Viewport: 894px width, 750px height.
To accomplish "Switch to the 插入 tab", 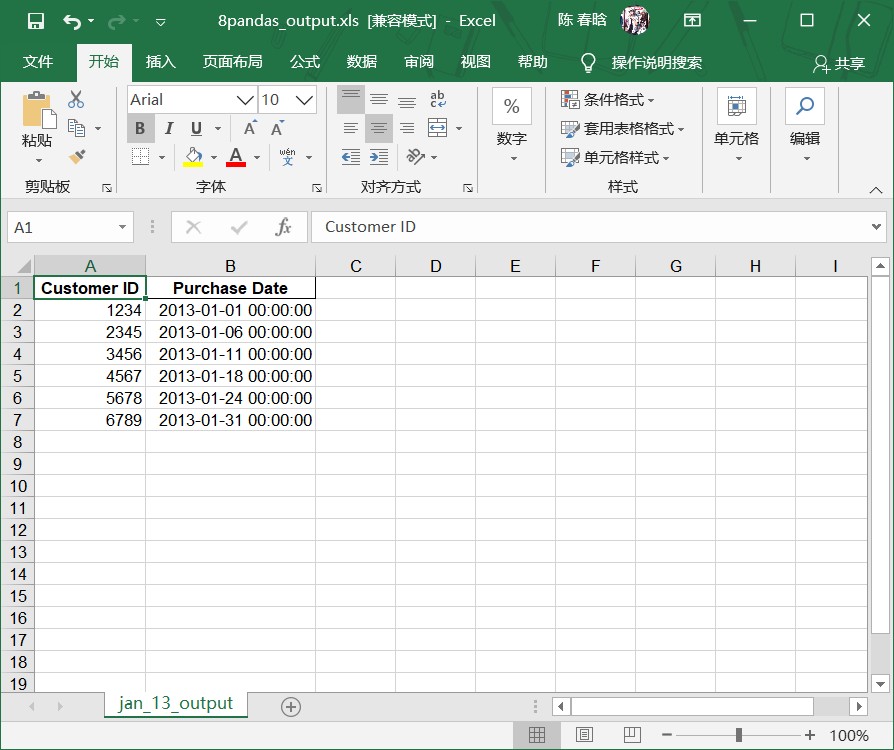I will 161,62.
